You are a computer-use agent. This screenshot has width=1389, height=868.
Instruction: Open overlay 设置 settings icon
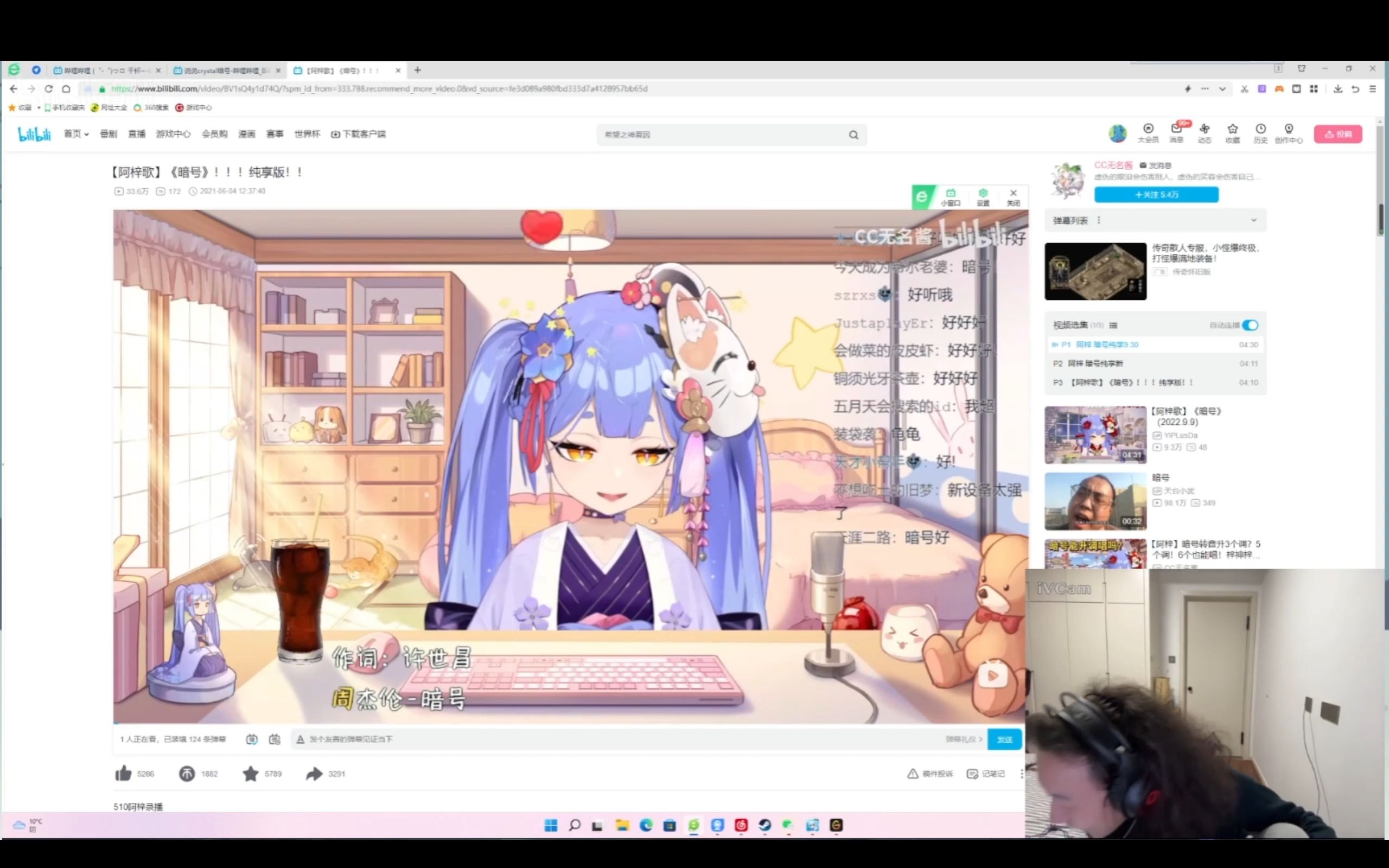983,197
